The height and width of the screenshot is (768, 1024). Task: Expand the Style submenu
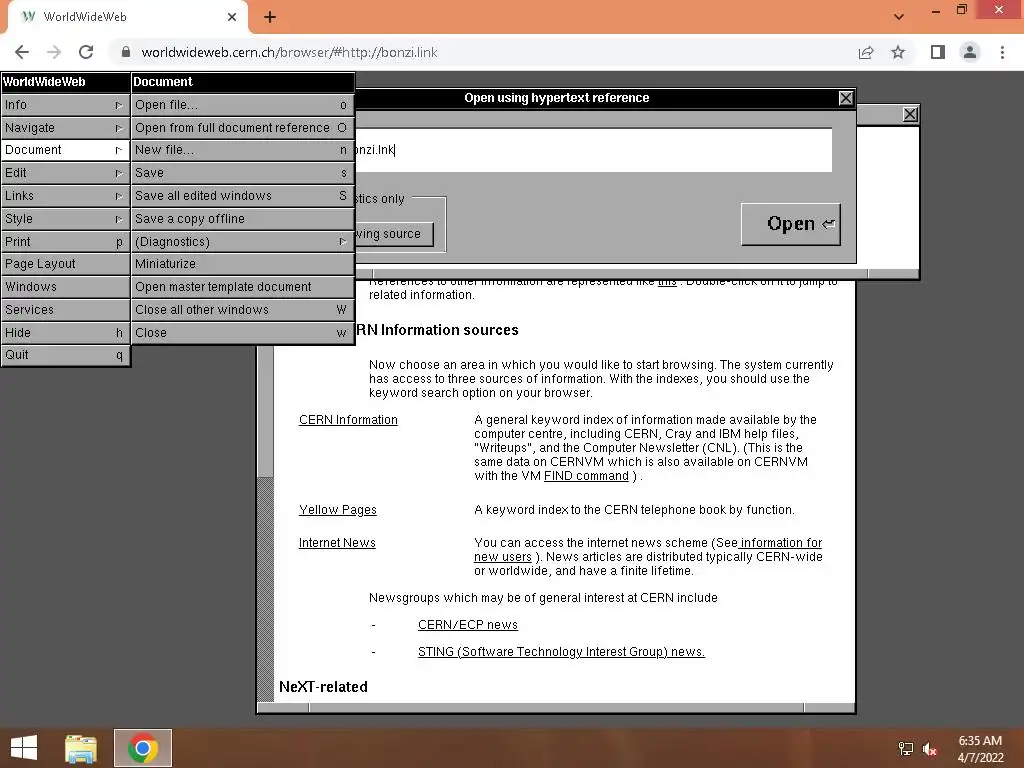pyautogui.click(x=65, y=218)
